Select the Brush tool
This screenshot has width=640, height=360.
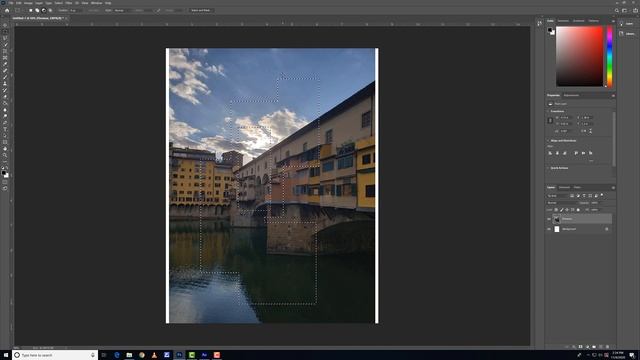point(5,77)
